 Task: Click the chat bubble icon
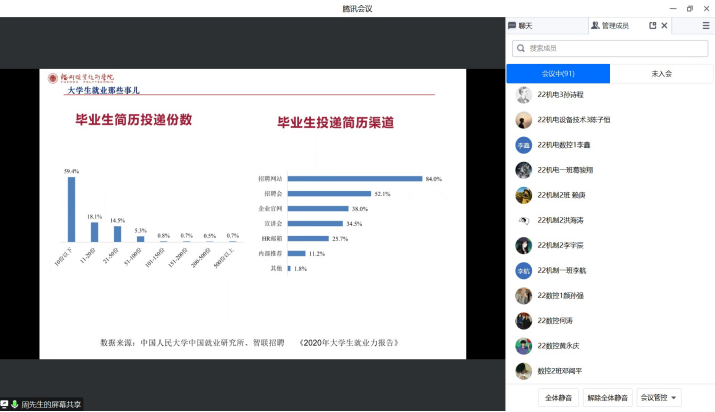513,25
